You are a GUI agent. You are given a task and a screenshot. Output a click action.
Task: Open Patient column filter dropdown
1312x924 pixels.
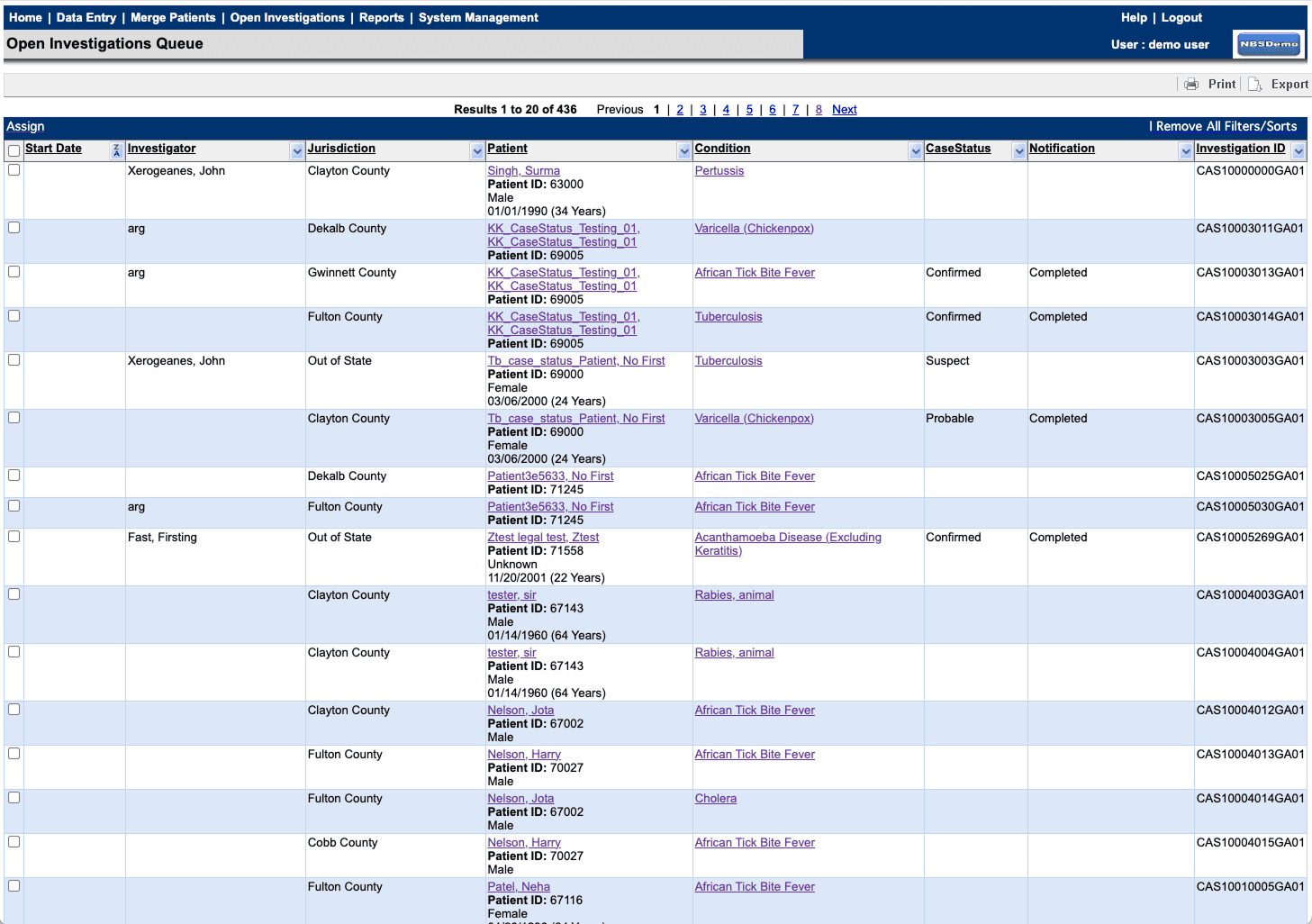(x=684, y=151)
